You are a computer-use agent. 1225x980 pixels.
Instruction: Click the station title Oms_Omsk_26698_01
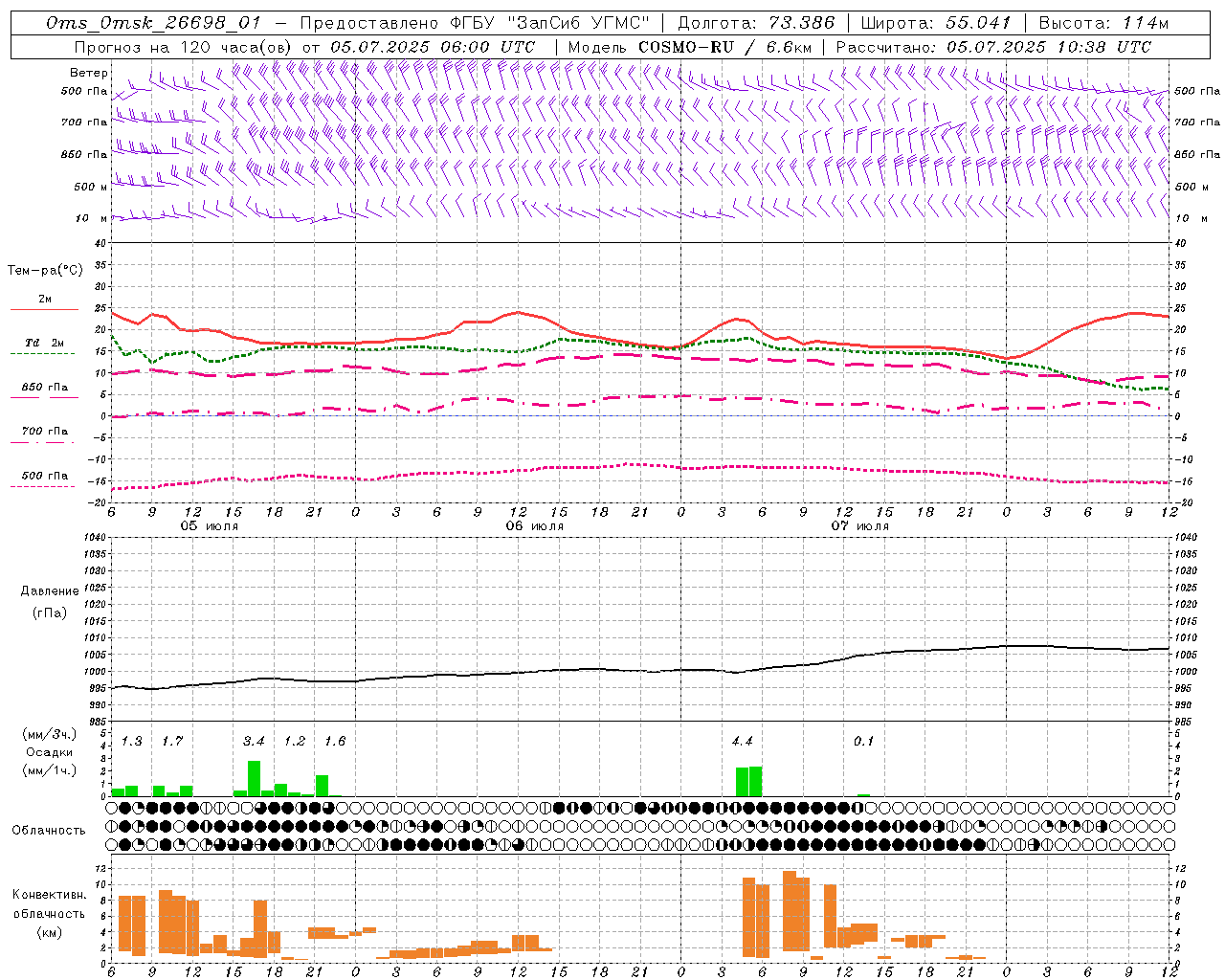152,23
